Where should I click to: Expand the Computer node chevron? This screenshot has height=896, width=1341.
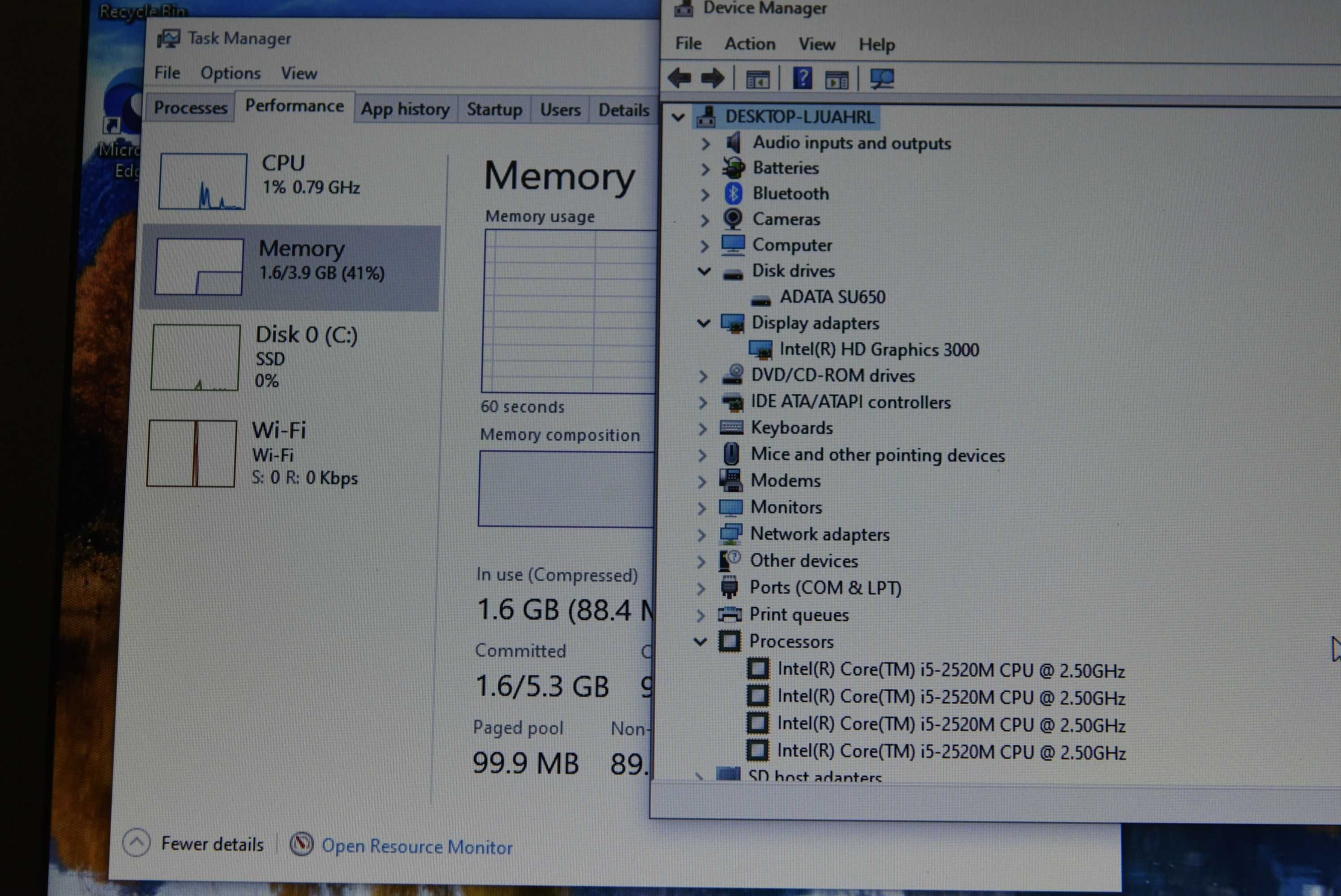pyautogui.click(x=705, y=246)
